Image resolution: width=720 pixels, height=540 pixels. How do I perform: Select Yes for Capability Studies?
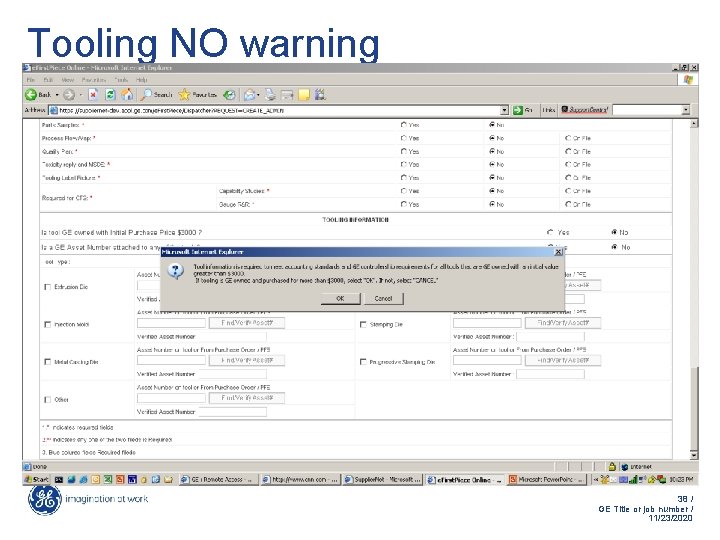coord(404,191)
